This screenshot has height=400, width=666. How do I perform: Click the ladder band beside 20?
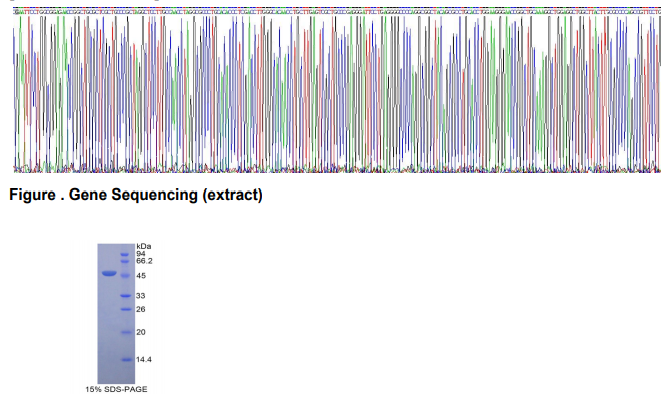pyautogui.click(x=127, y=332)
